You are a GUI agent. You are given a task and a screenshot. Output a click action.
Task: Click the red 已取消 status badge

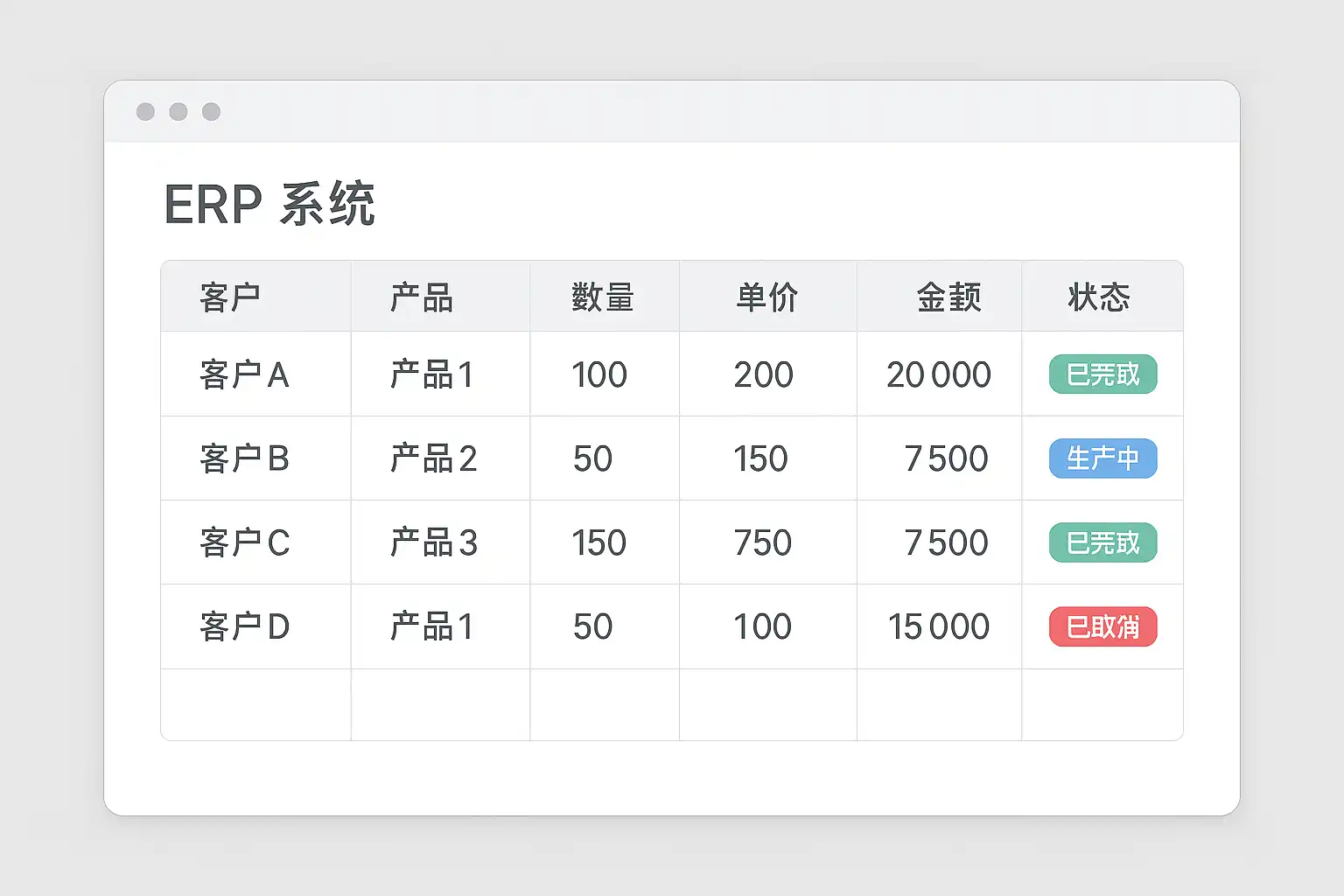pos(1102,626)
